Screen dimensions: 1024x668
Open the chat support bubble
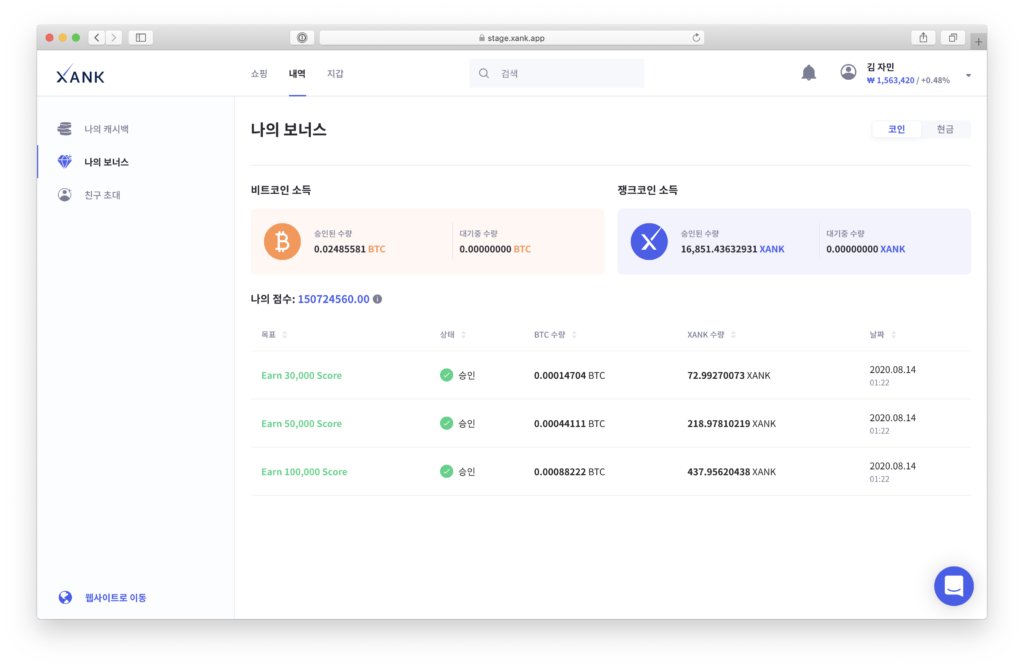click(953, 586)
